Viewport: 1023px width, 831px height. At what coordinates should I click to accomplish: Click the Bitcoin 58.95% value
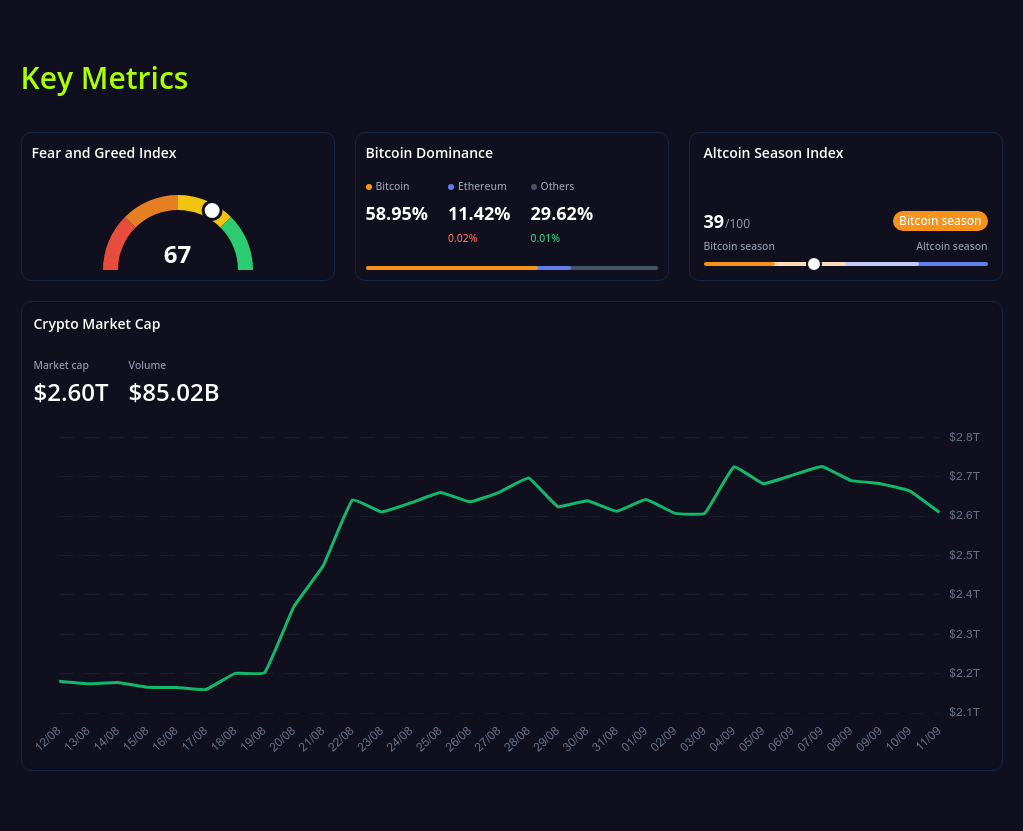[x=396, y=214]
